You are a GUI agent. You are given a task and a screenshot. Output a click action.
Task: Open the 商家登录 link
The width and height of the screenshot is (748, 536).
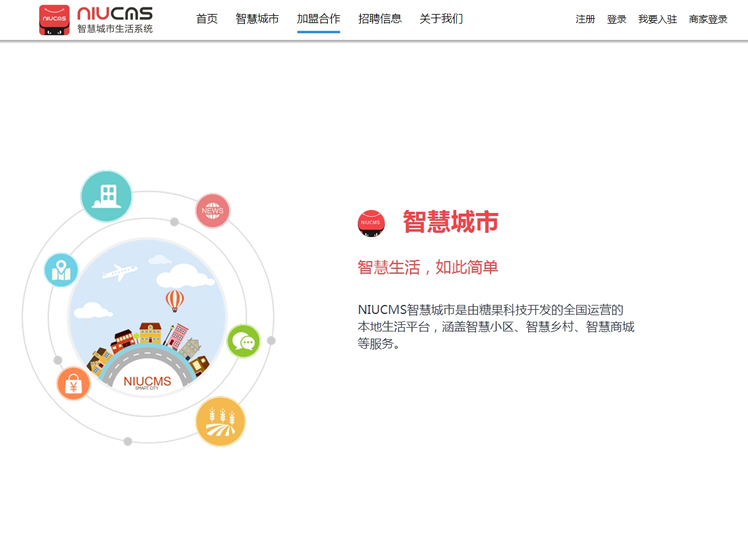[708, 20]
